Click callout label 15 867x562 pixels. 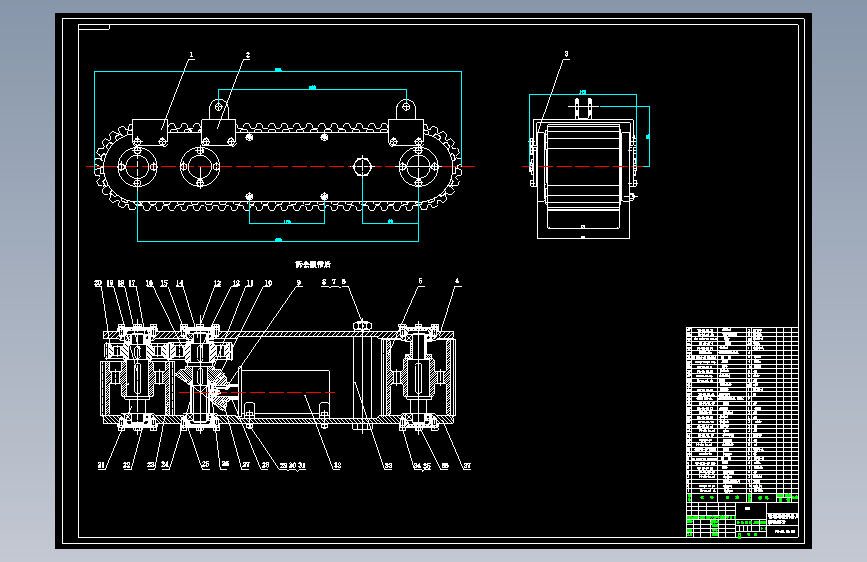pos(164,284)
